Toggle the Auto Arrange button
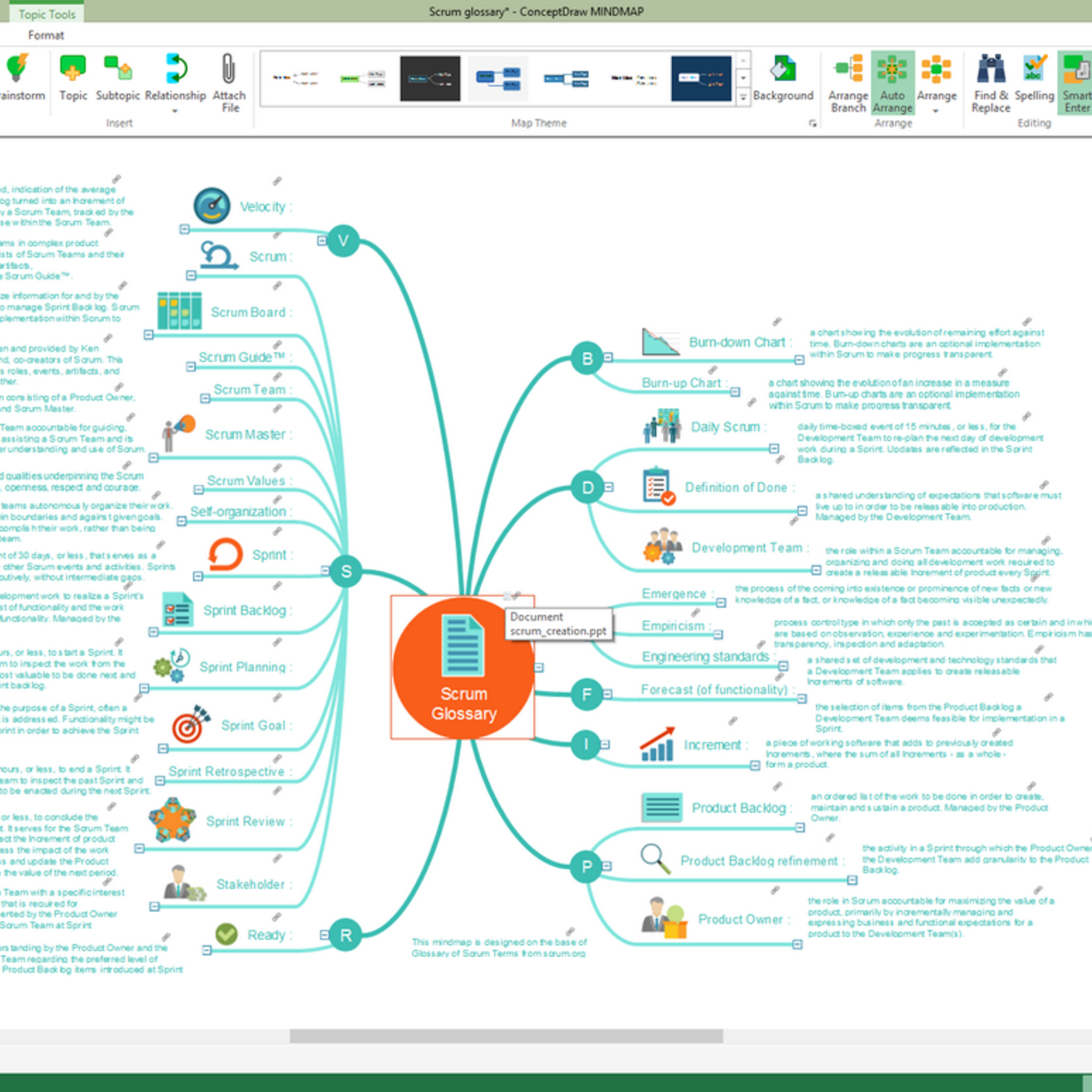Image resolution: width=1092 pixels, height=1092 pixels. tap(892, 82)
